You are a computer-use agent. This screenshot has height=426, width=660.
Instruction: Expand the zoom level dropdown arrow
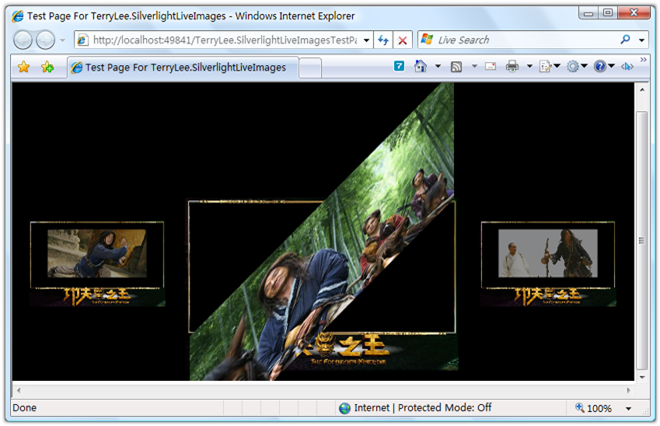tap(628, 408)
